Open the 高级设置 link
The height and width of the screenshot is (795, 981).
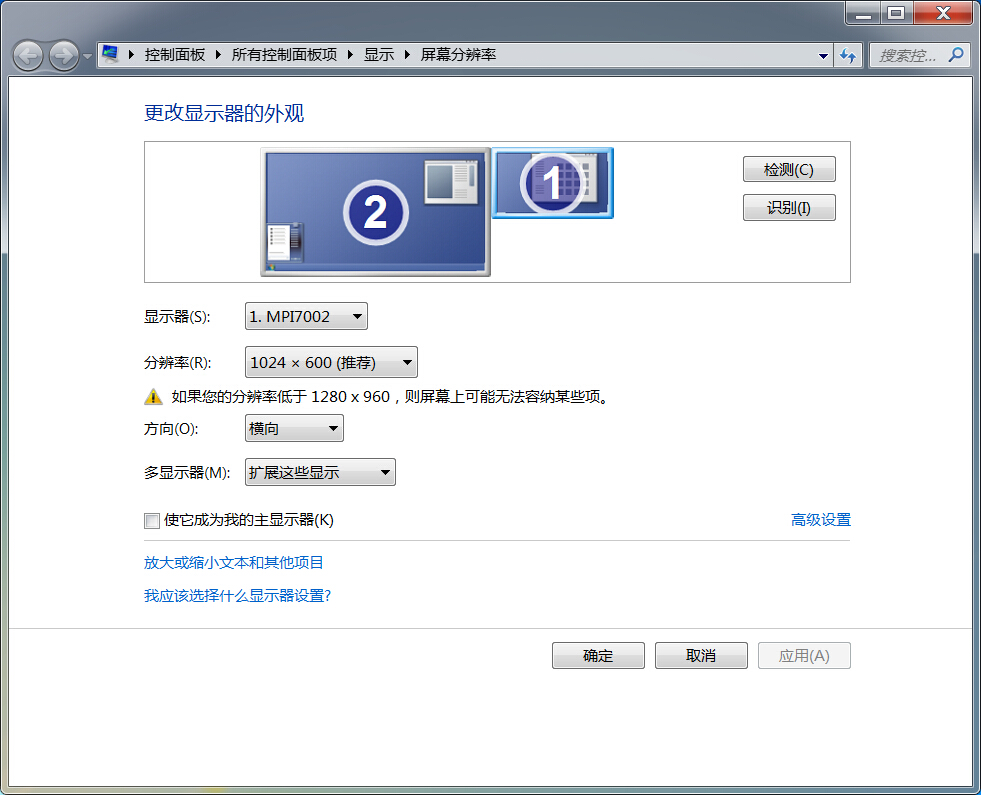(820, 520)
